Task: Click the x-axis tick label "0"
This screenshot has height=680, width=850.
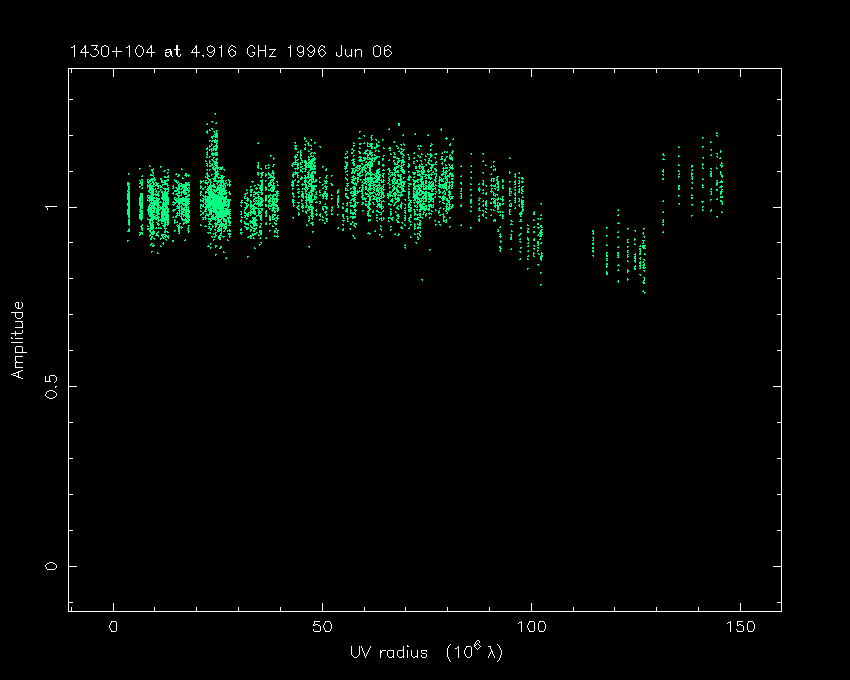Action: 114,628
